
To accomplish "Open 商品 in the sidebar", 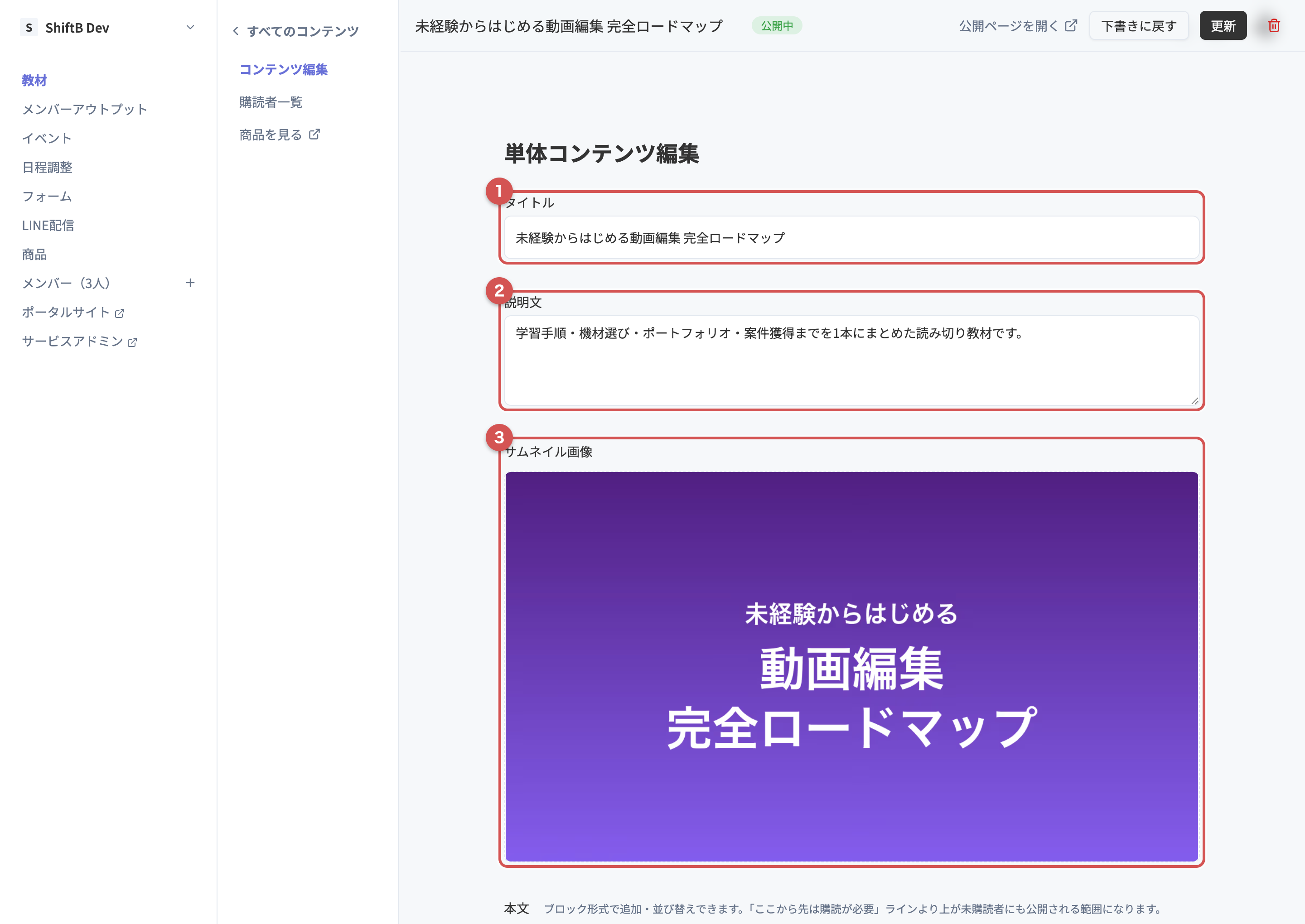I will click(34, 255).
